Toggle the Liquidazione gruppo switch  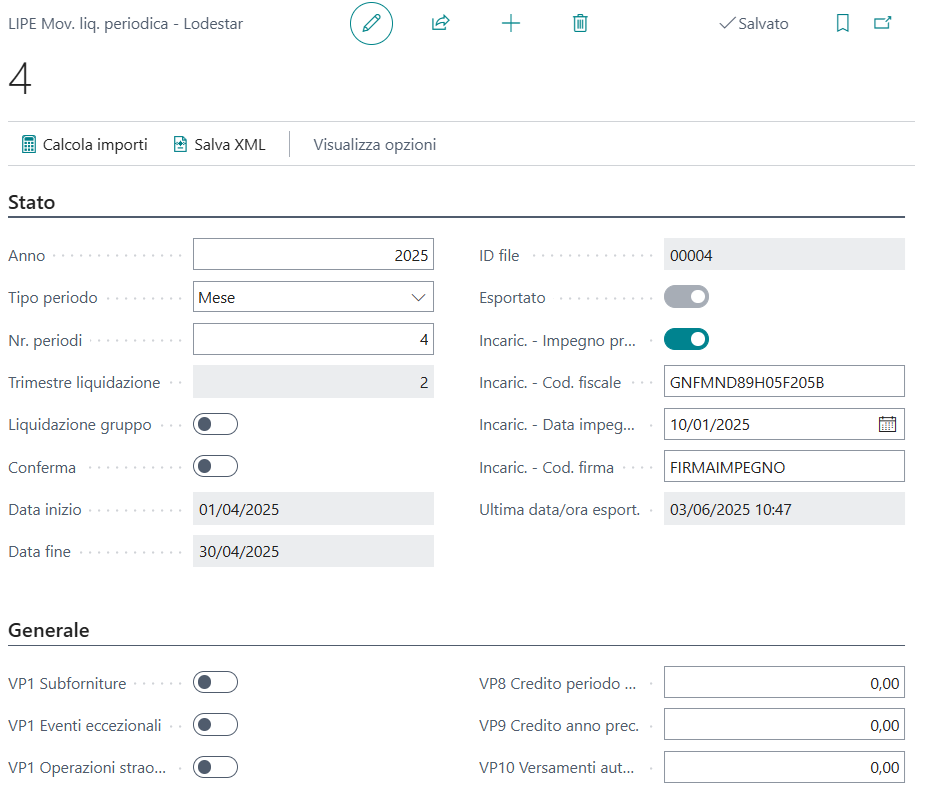coord(216,424)
